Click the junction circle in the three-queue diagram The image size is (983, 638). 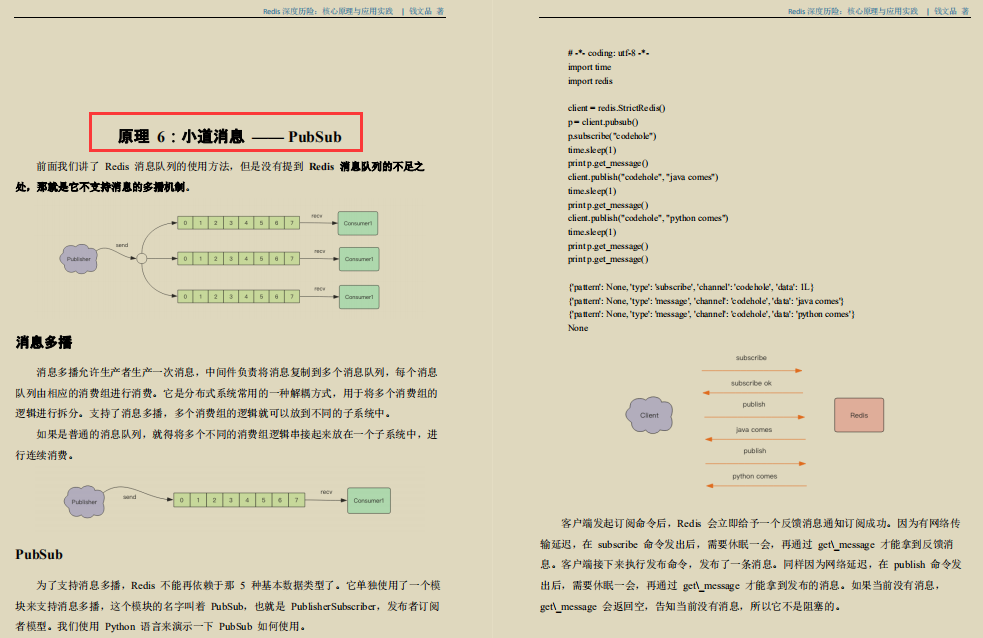coord(142,259)
